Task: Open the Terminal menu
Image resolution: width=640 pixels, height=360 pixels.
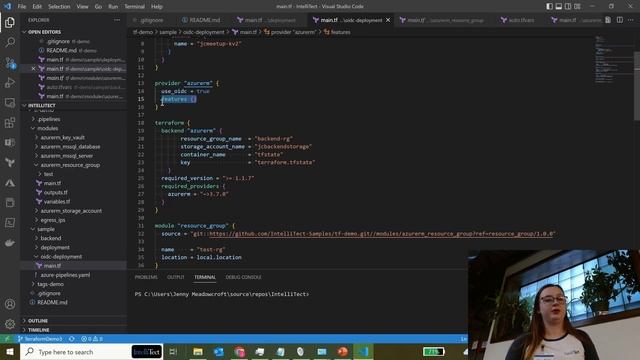Action: point(134,7)
